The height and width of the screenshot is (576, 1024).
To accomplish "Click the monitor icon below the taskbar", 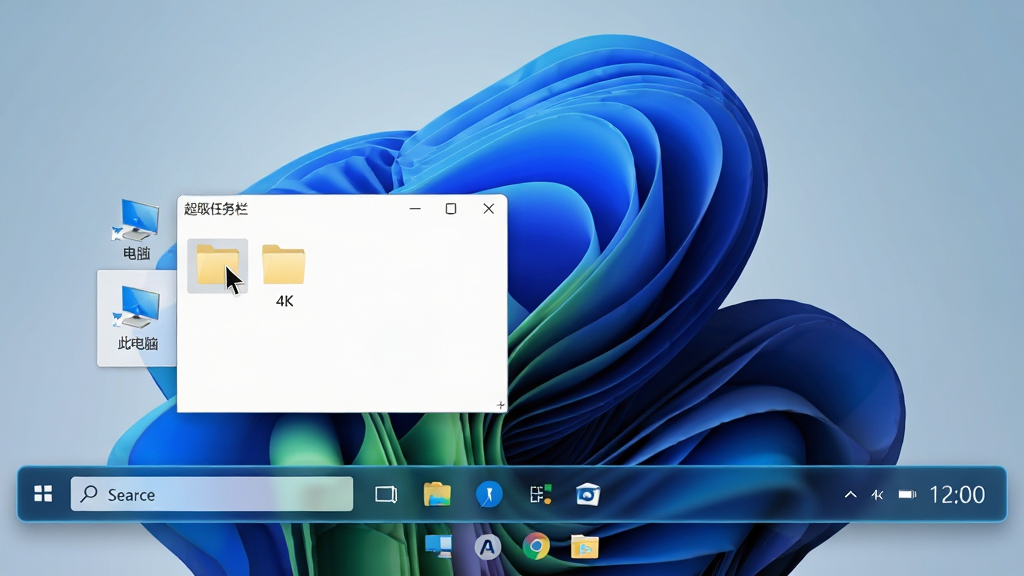I will coord(438,545).
